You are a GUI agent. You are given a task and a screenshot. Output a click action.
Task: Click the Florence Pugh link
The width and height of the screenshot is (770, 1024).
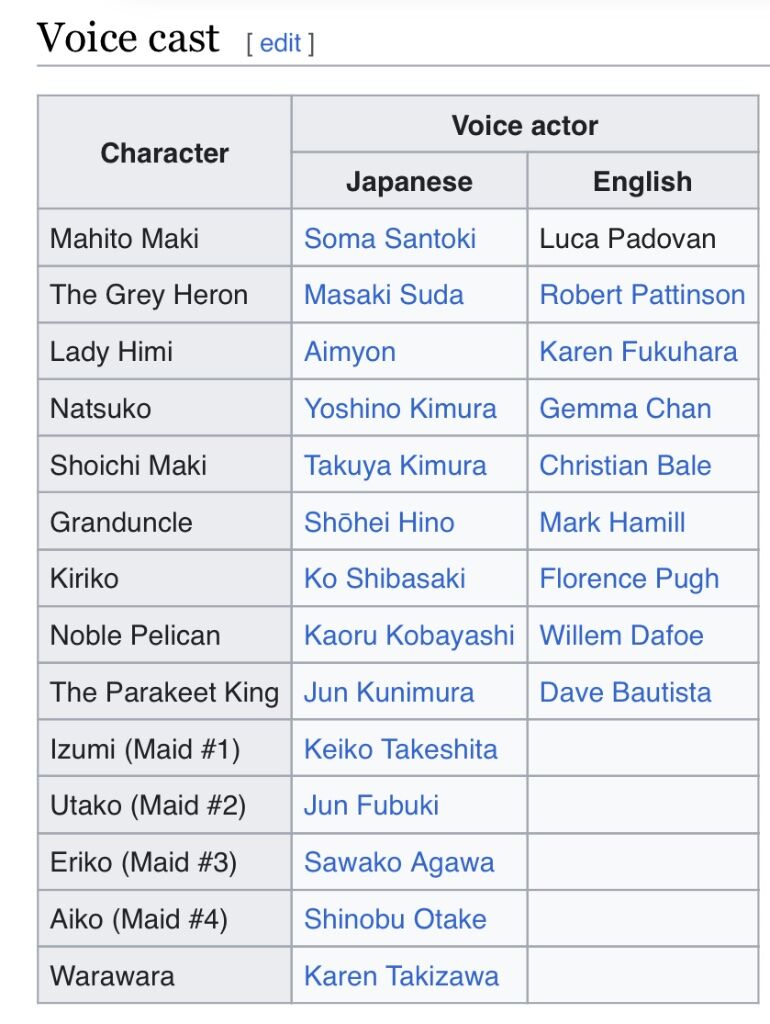click(629, 579)
